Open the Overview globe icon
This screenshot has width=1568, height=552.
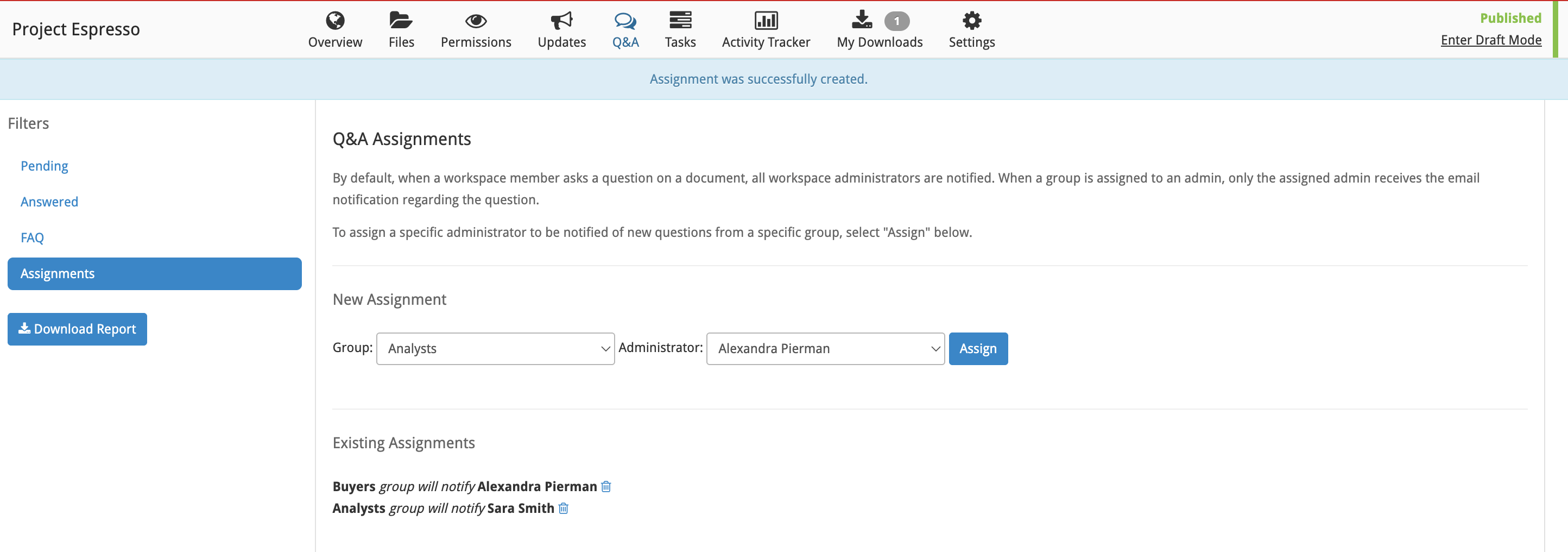tap(335, 21)
